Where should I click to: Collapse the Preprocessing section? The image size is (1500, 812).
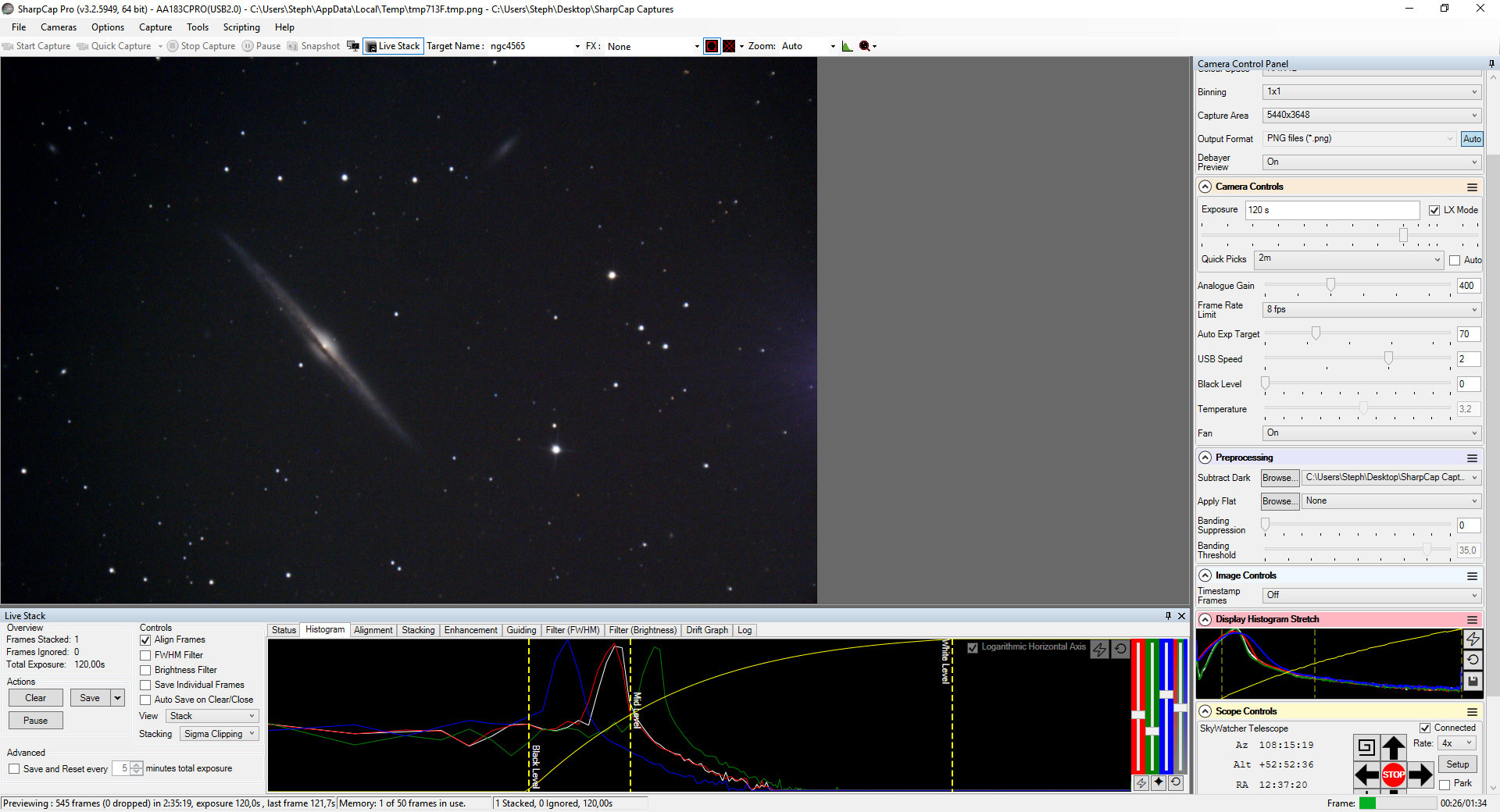click(1205, 458)
